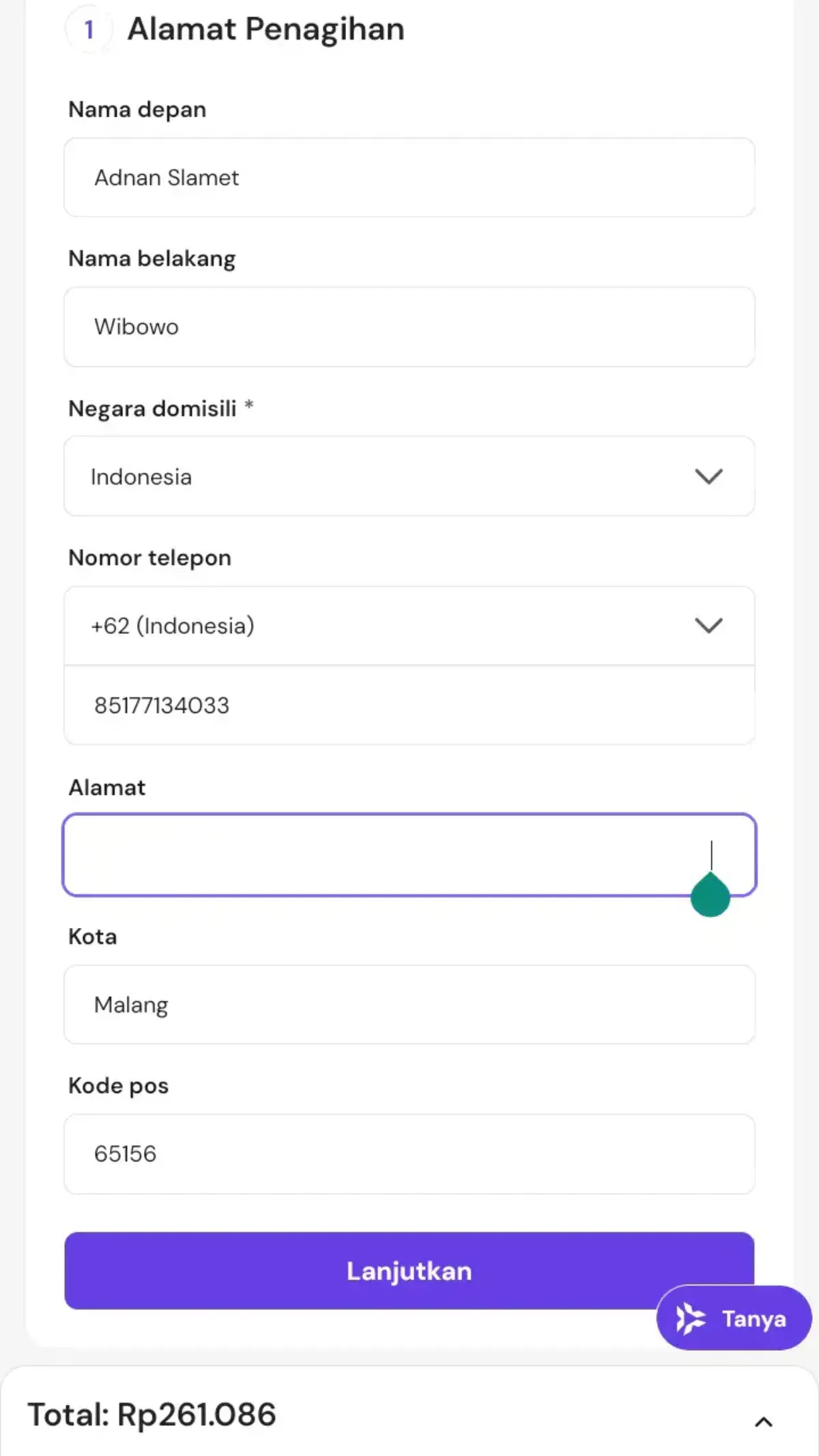Click the chevron in Negara domisili field
The width and height of the screenshot is (819, 1456).
click(x=708, y=476)
